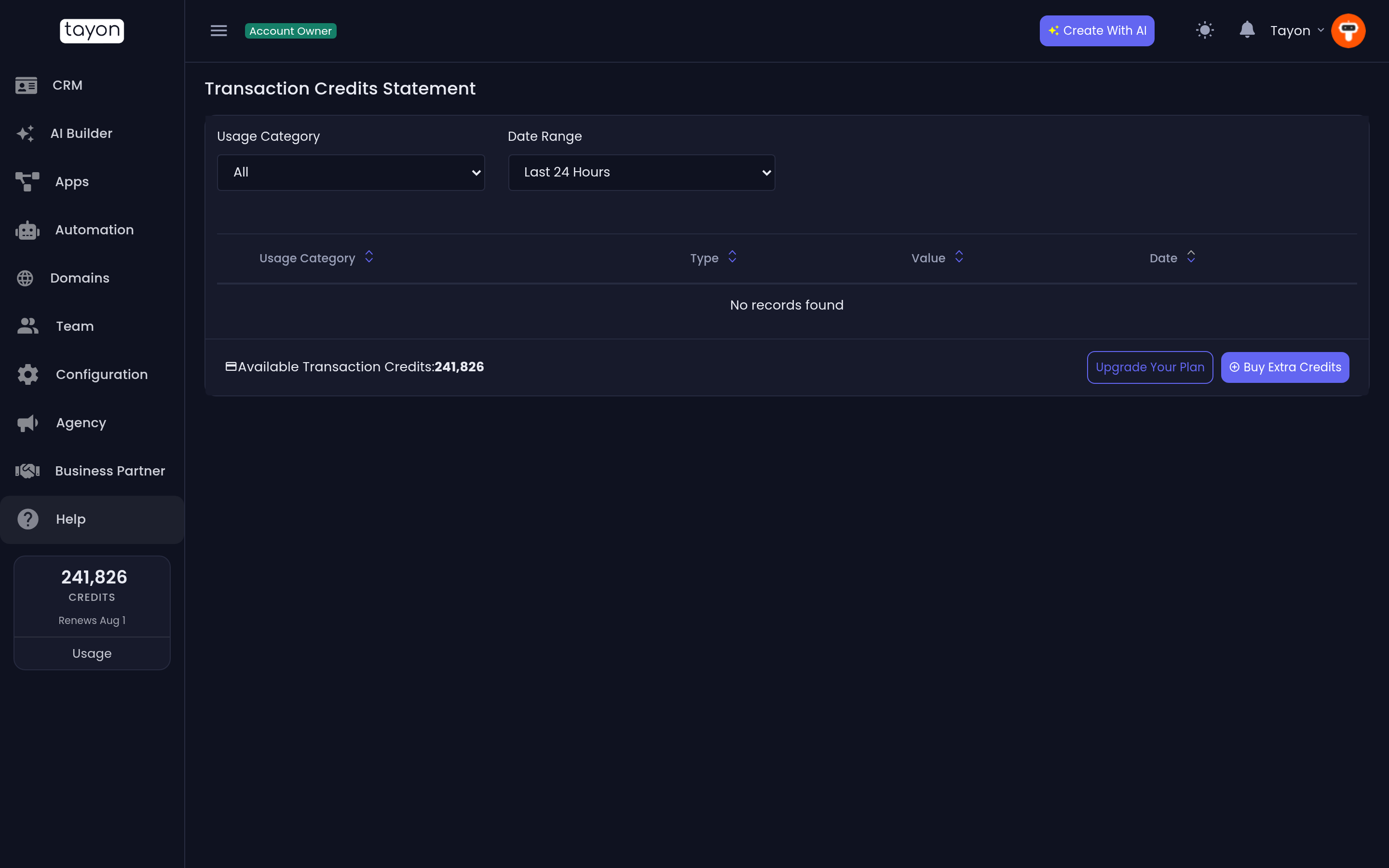Click the Account Owner badge
The width and height of the screenshot is (1389, 868).
pyautogui.click(x=290, y=31)
